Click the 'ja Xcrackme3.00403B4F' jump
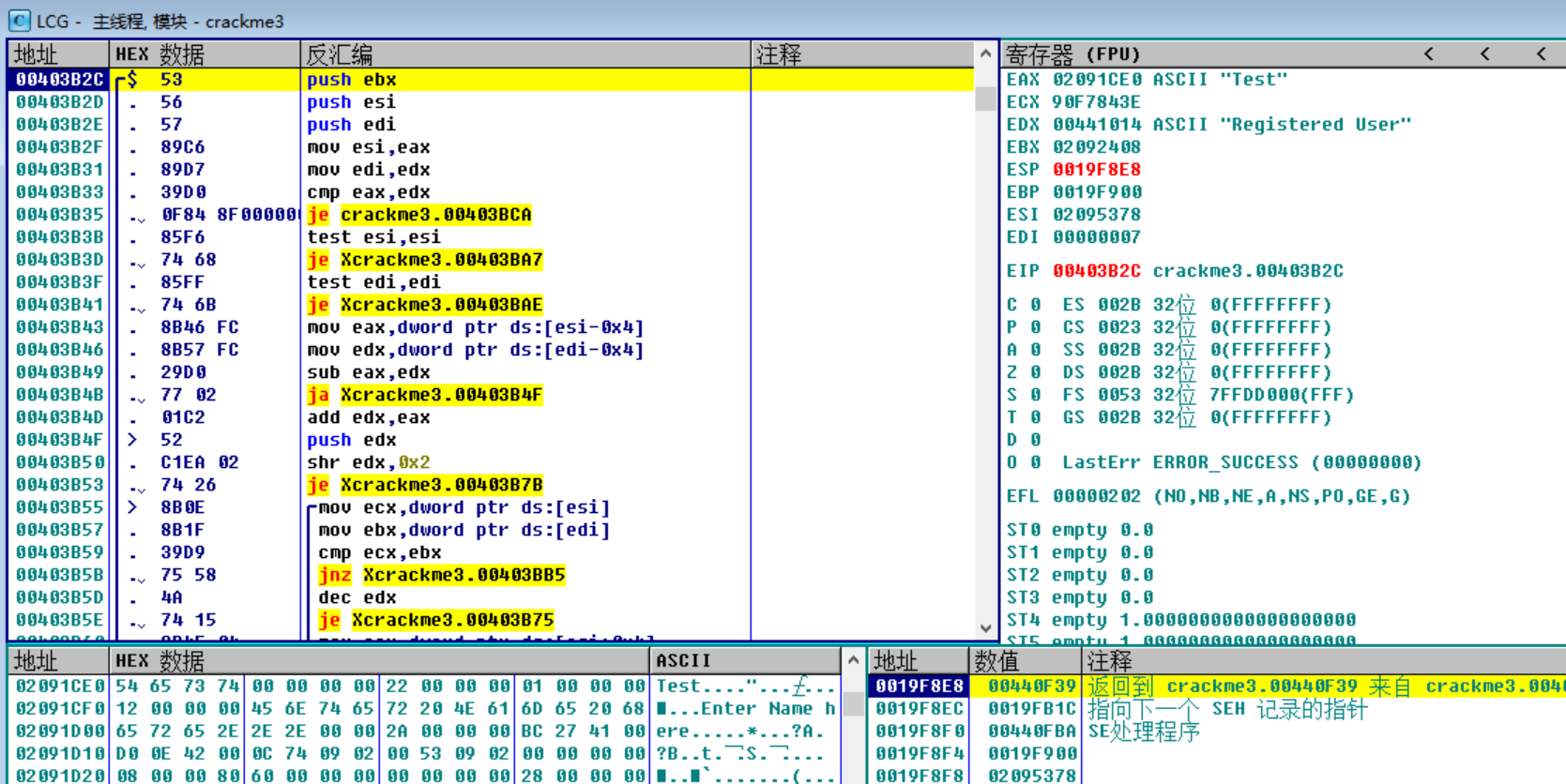 (x=425, y=395)
